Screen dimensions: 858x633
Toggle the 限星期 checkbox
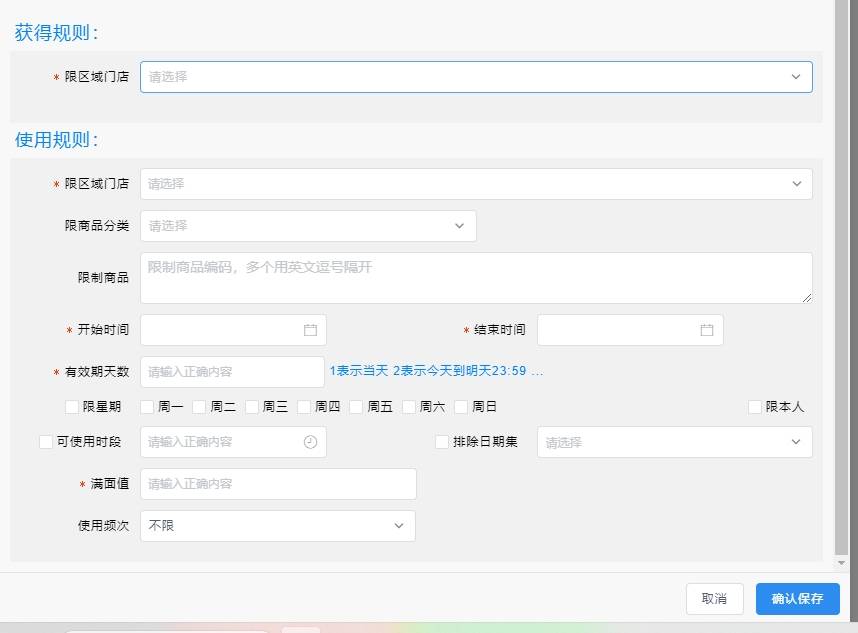click(72, 406)
